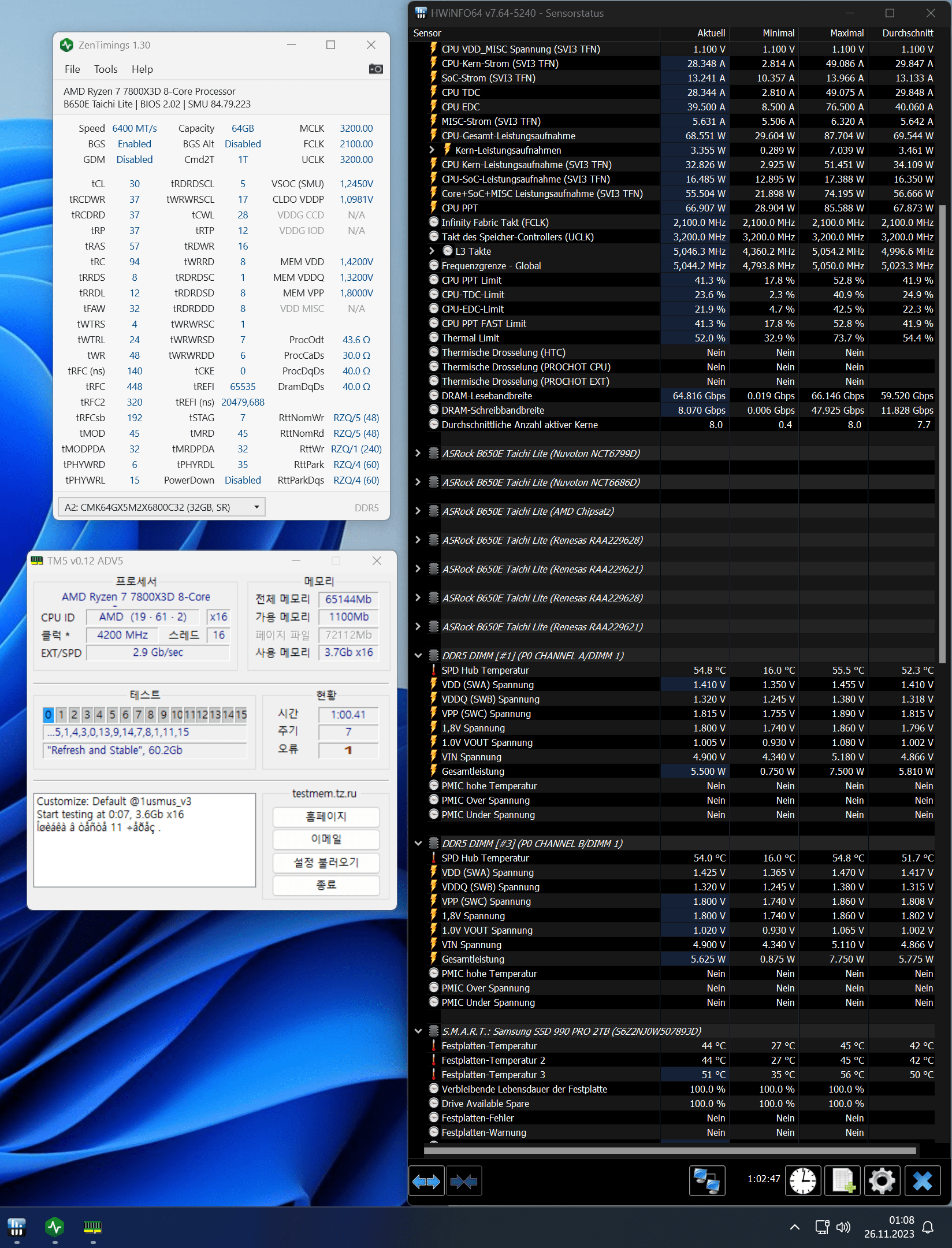
Task: Open notifications bell icon in taskbar
Action: point(928,1227)
